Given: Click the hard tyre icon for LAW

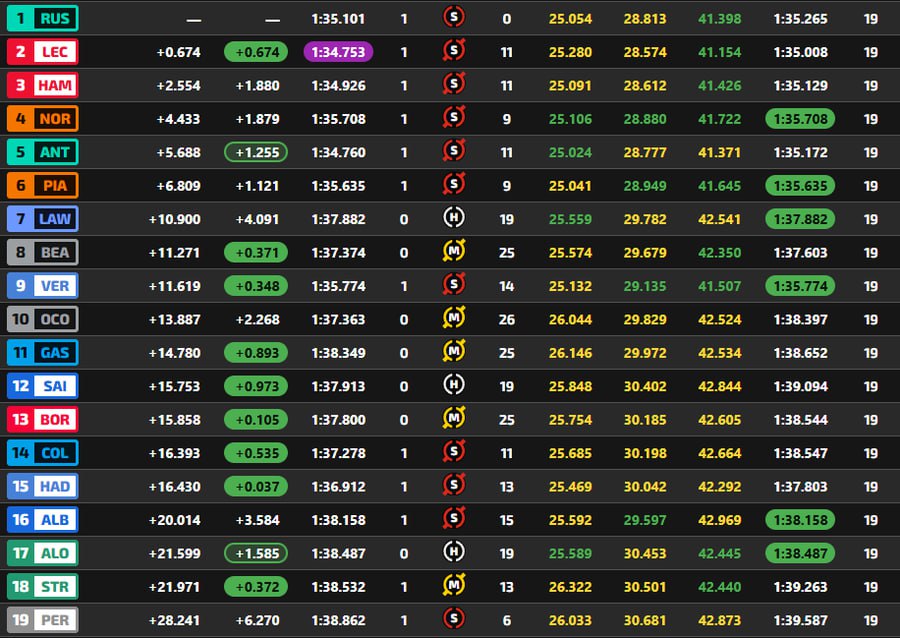Looking at the screenshot, I should click(x=454, y=218).
